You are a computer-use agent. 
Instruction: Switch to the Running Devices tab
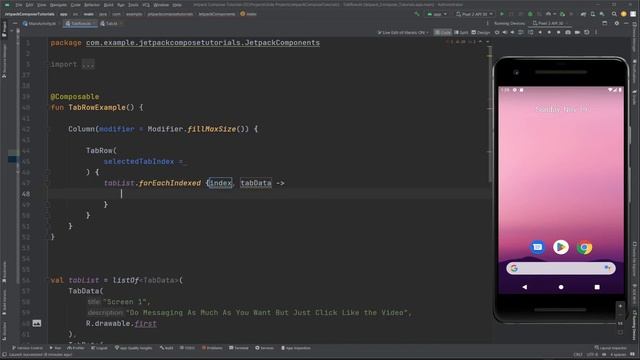pyautogui.click(x=509, y=23)
